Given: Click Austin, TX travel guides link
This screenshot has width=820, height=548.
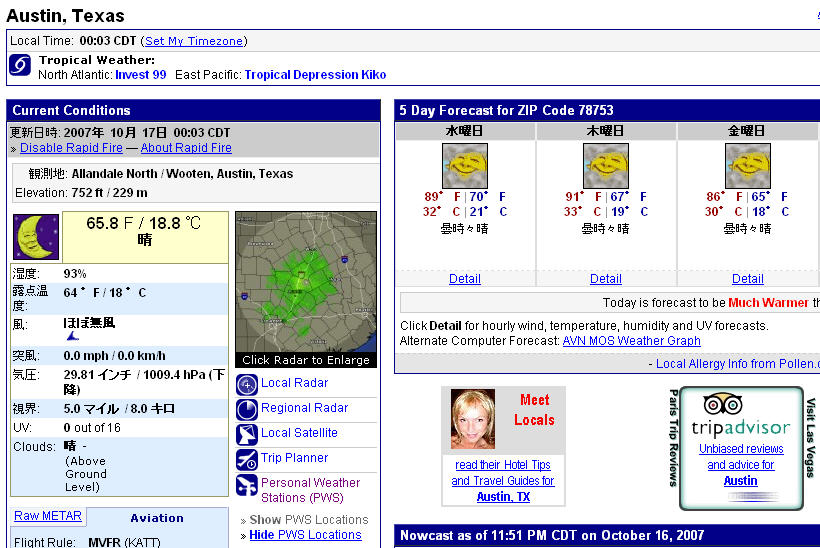Looking at the screenshot, I should pos(503,497).
